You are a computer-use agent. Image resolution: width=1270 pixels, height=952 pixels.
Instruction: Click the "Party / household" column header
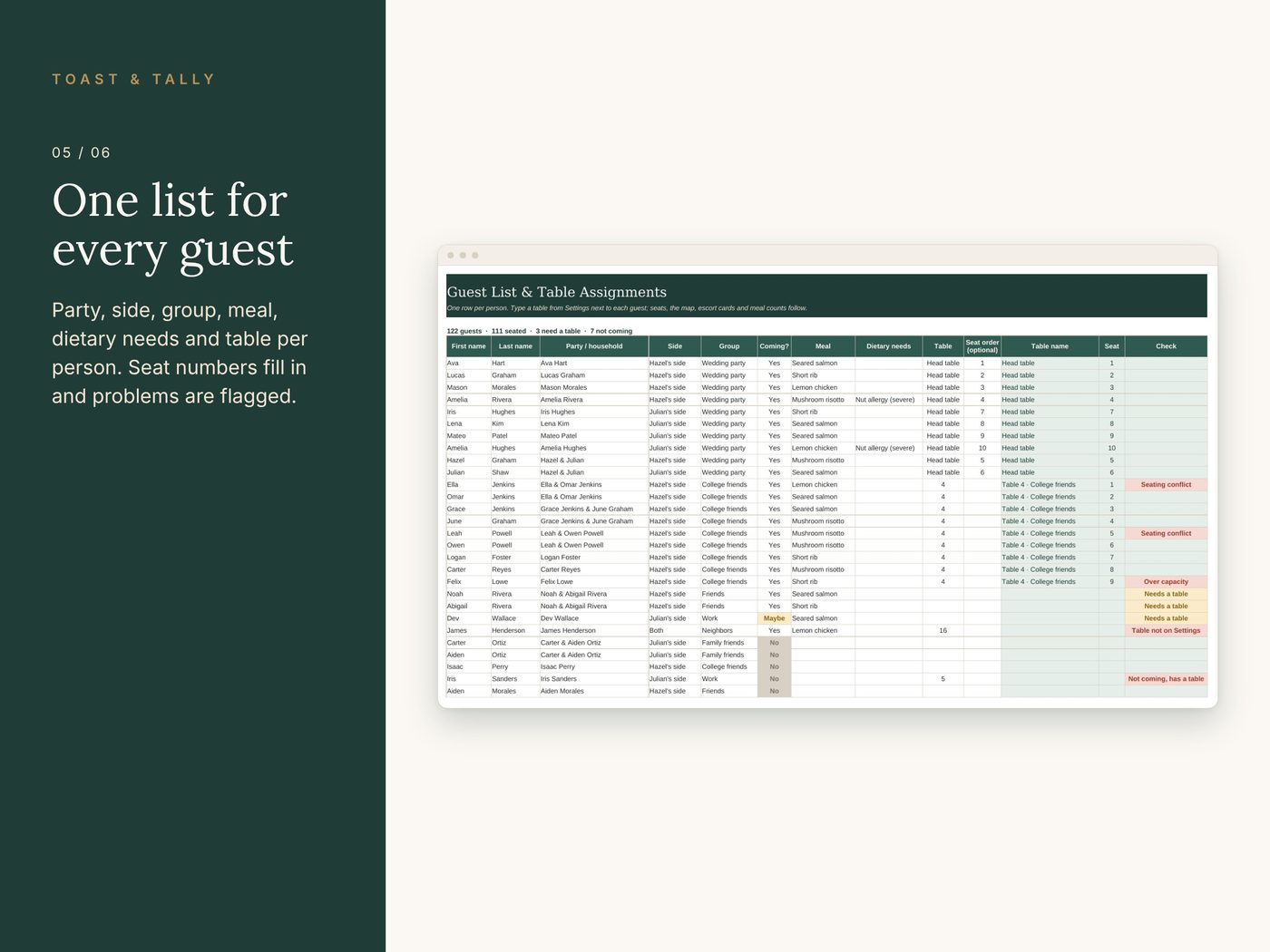[x=594, y=346]
